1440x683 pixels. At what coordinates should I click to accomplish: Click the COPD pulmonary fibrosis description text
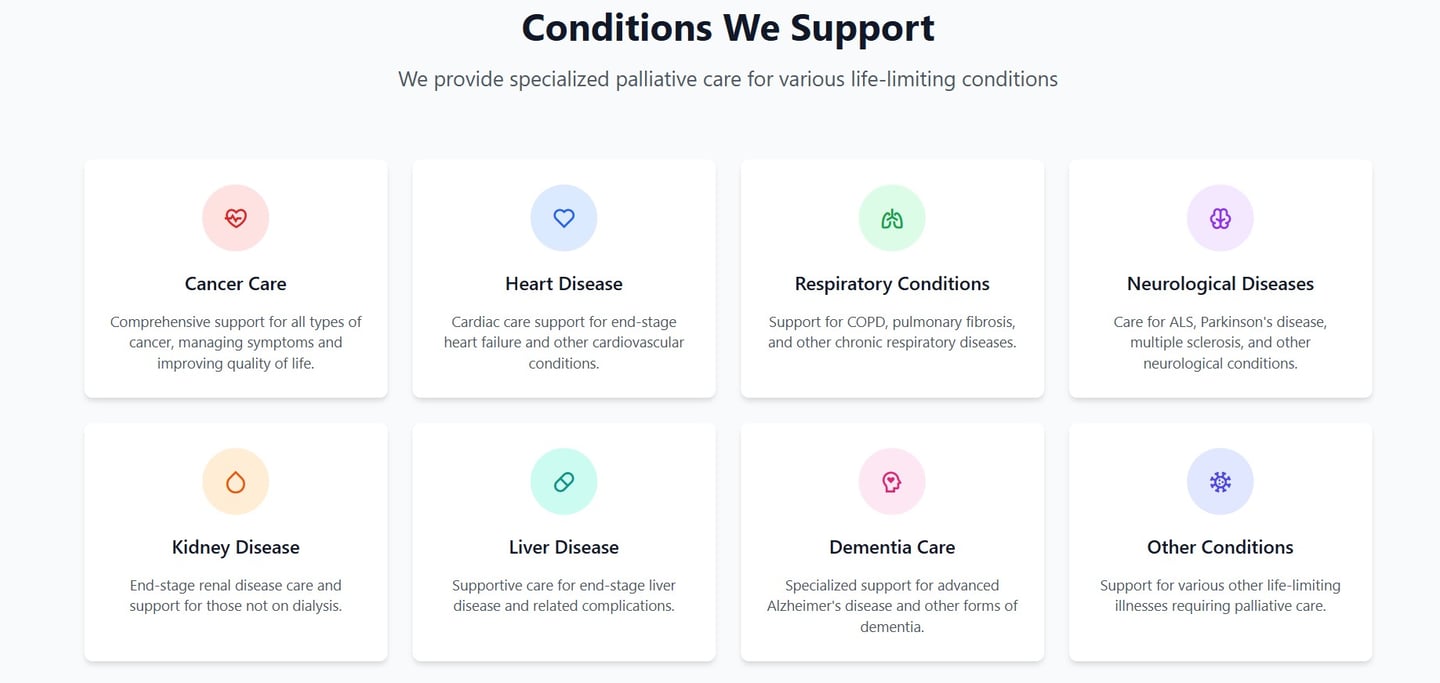[892, 332]
